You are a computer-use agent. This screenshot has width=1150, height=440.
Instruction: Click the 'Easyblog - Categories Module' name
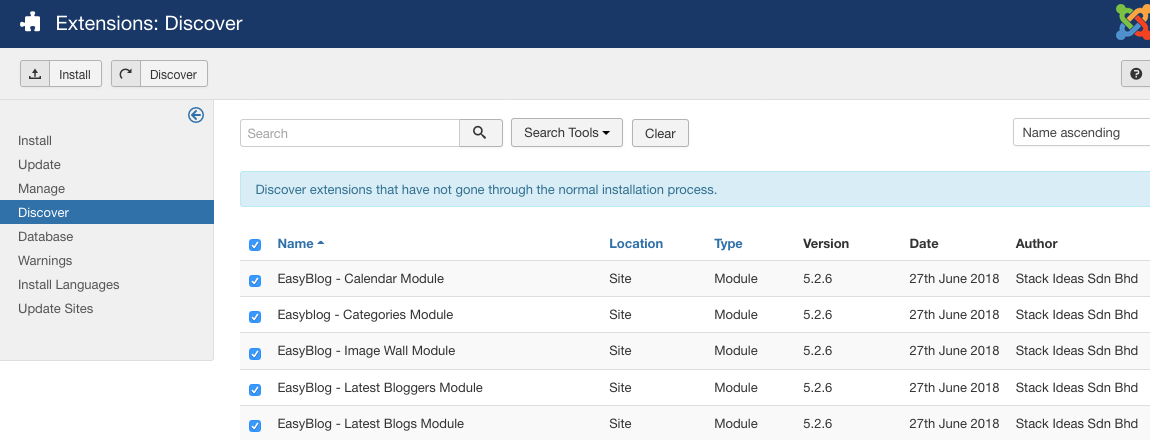point(365,315)
